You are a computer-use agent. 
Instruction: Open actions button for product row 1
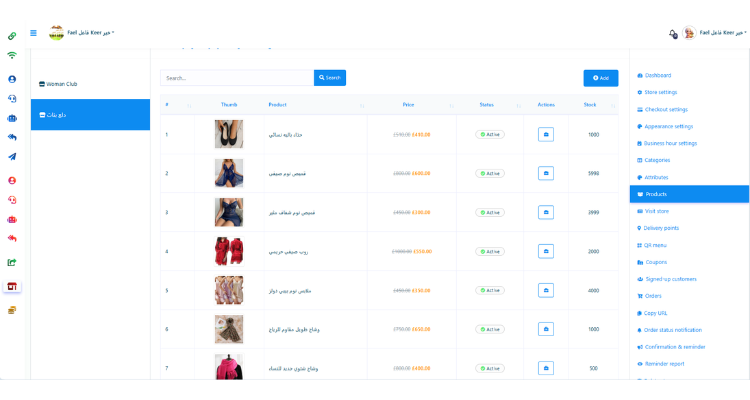coord(545,134)
